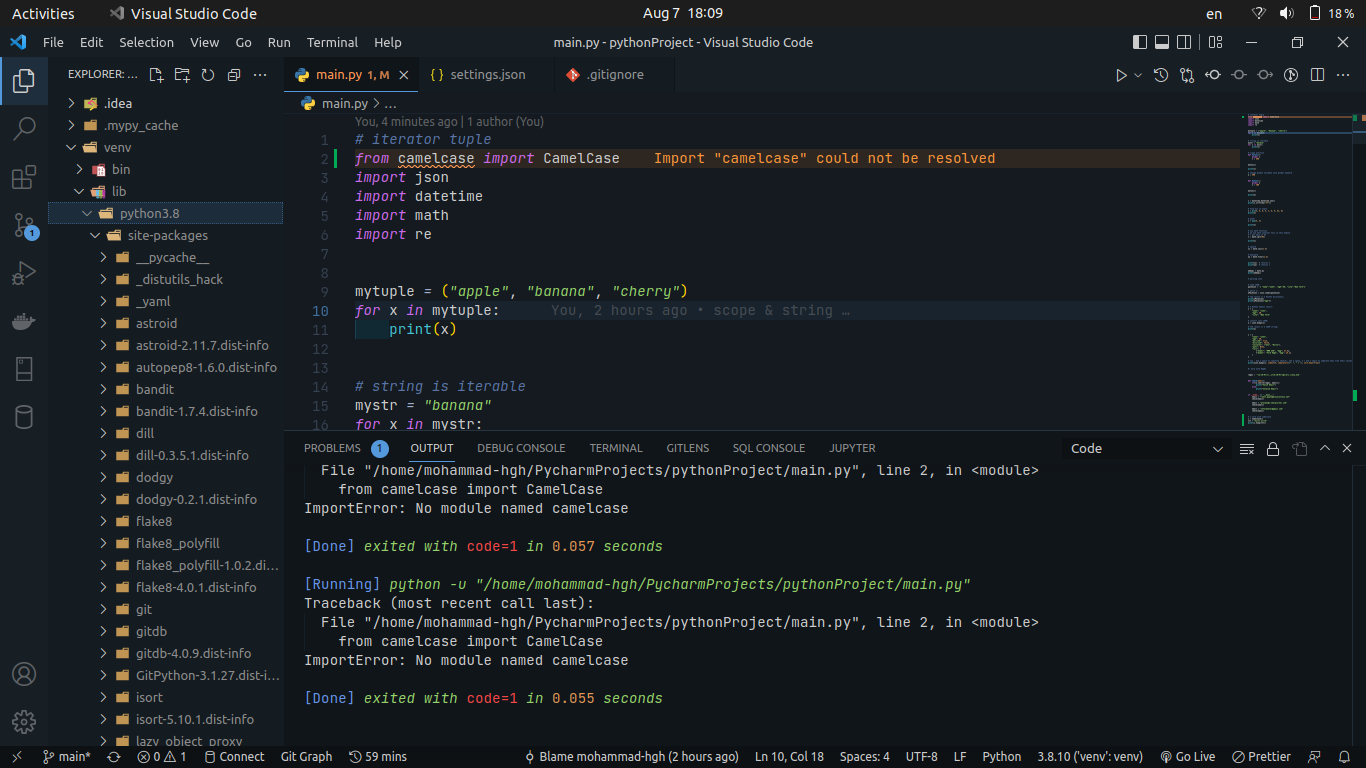Click Connect in the status bar
The height and width of the screenshot is (768, 1366).
(x=234, y=757)
